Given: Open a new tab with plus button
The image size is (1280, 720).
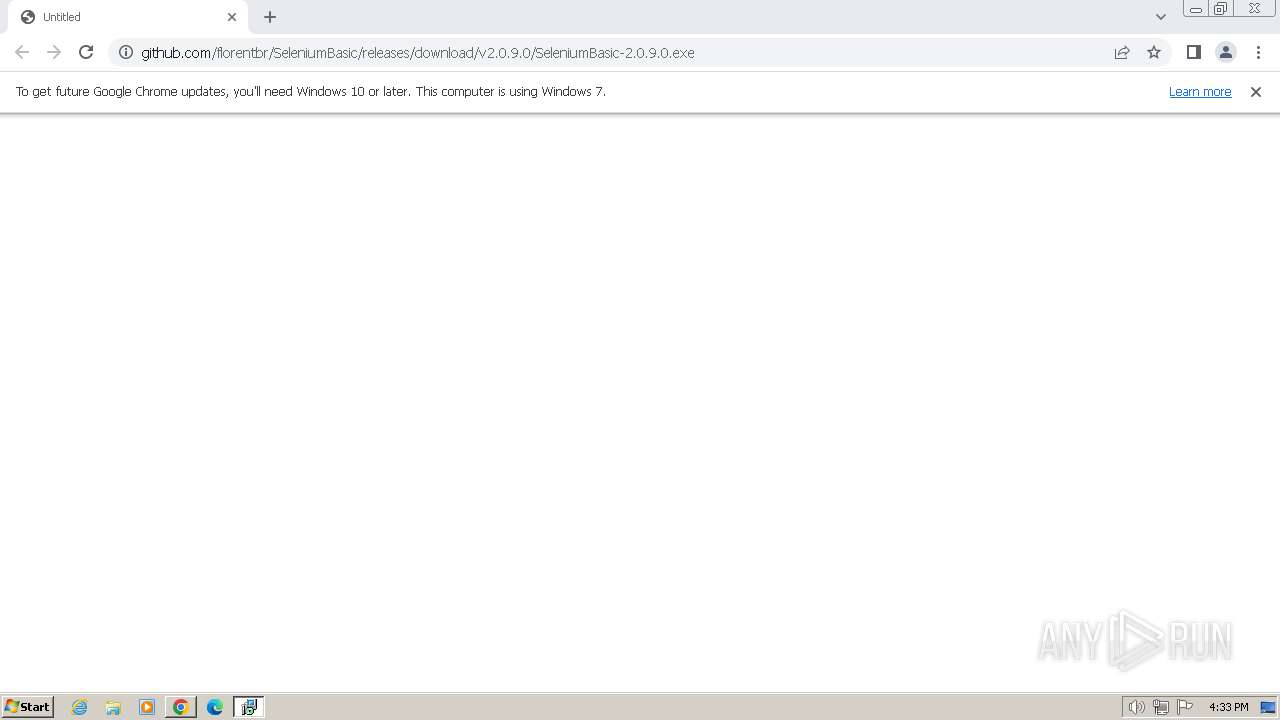Looking at the screenshot, I should [270, 17].
